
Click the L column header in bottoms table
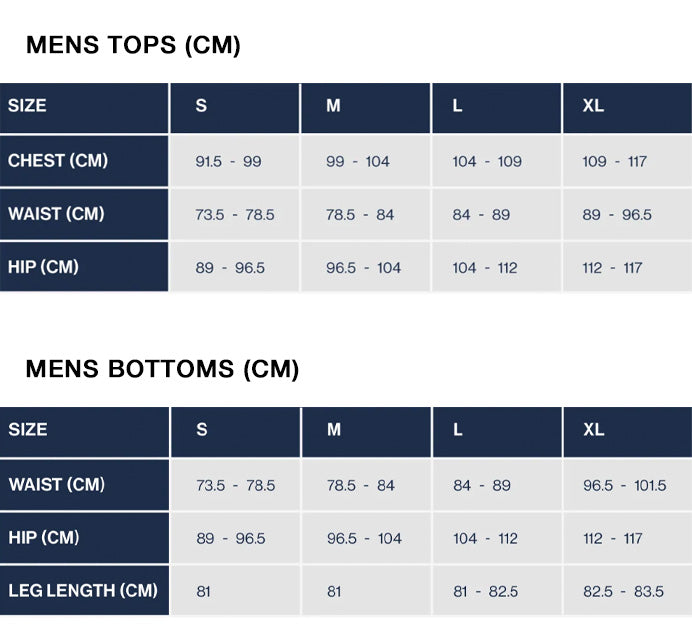(497, 432)
